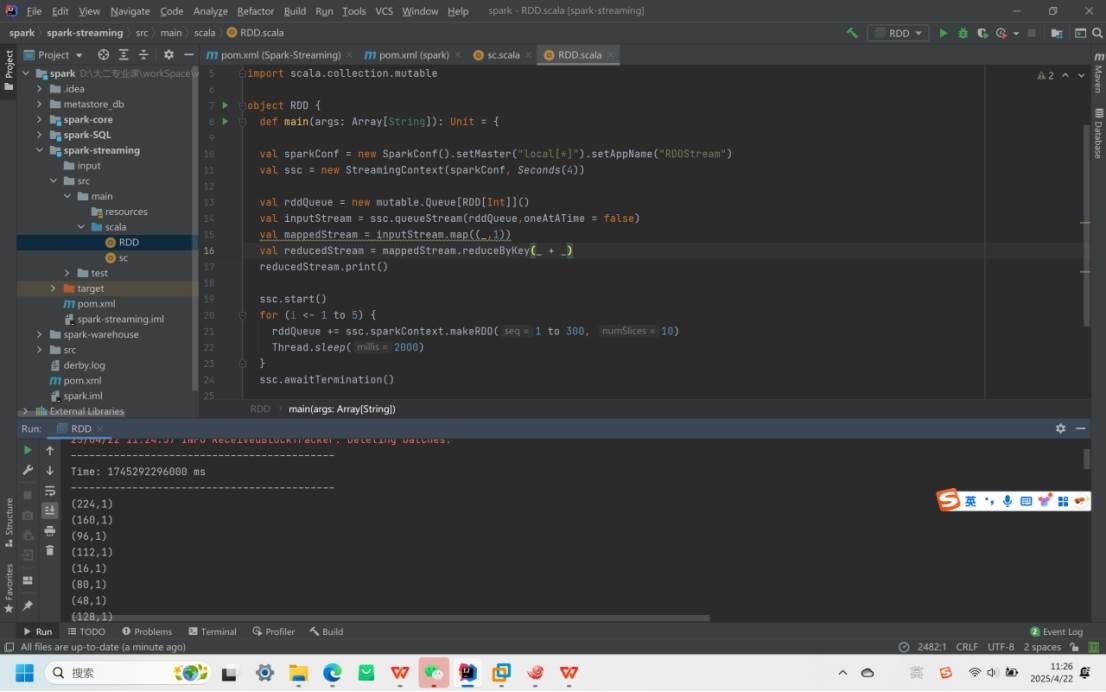Open the RDD run configuration dropdown
1106x692 pixels.
tap(899, 33)
